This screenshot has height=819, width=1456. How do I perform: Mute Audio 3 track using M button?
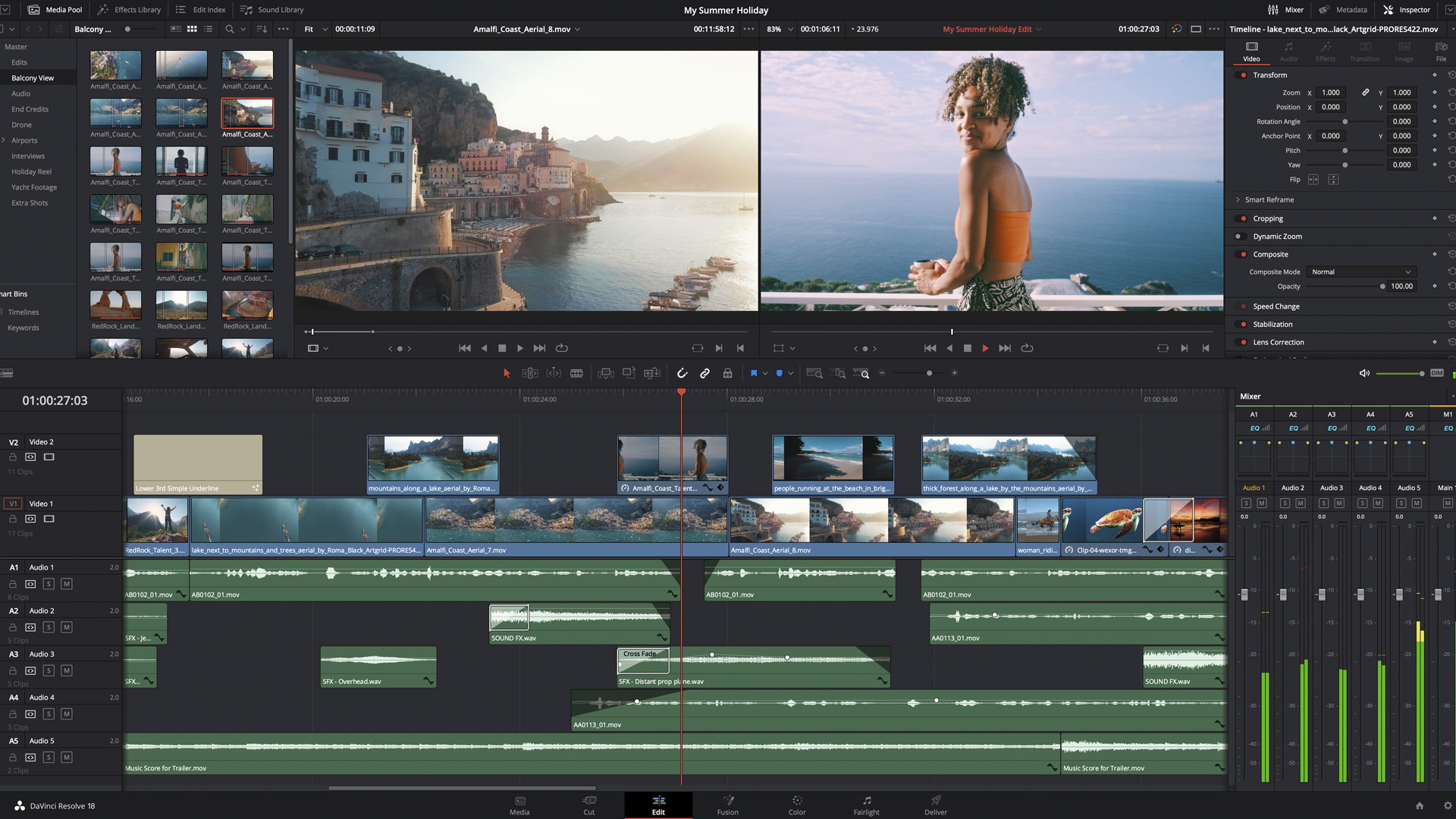66,670
